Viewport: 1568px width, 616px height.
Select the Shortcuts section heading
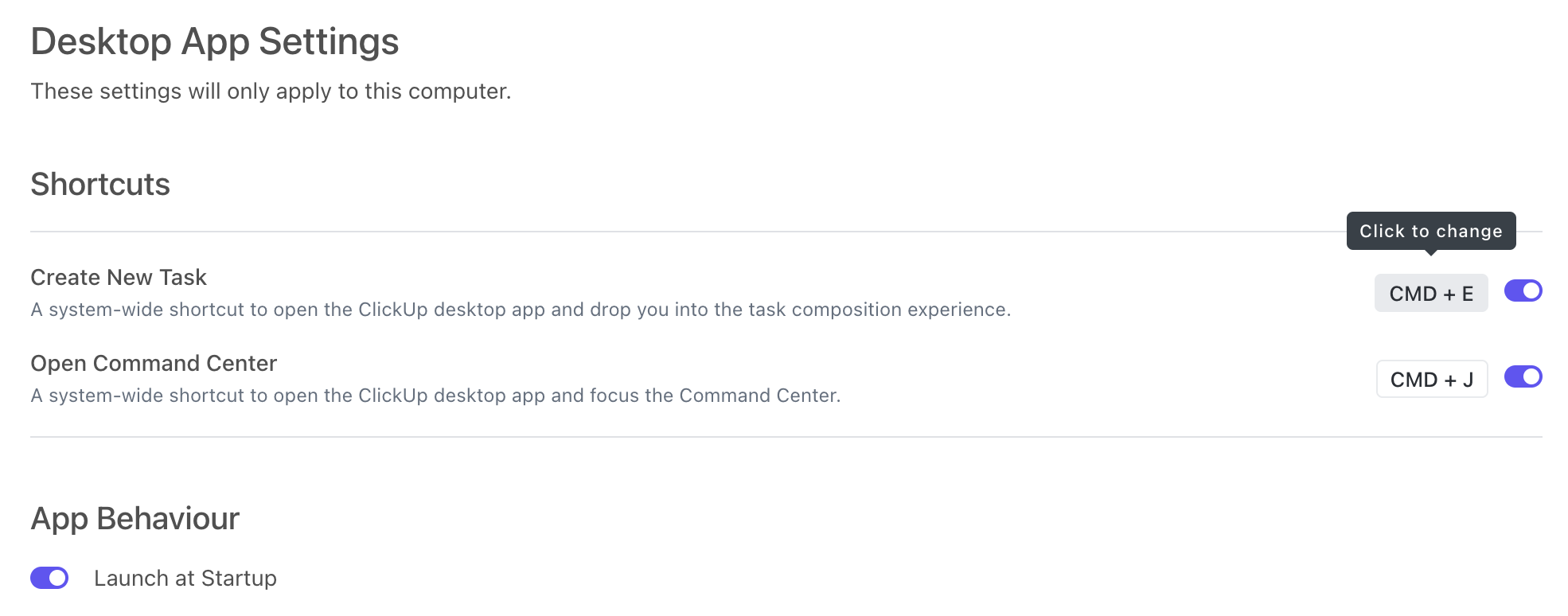click(100, 185)
